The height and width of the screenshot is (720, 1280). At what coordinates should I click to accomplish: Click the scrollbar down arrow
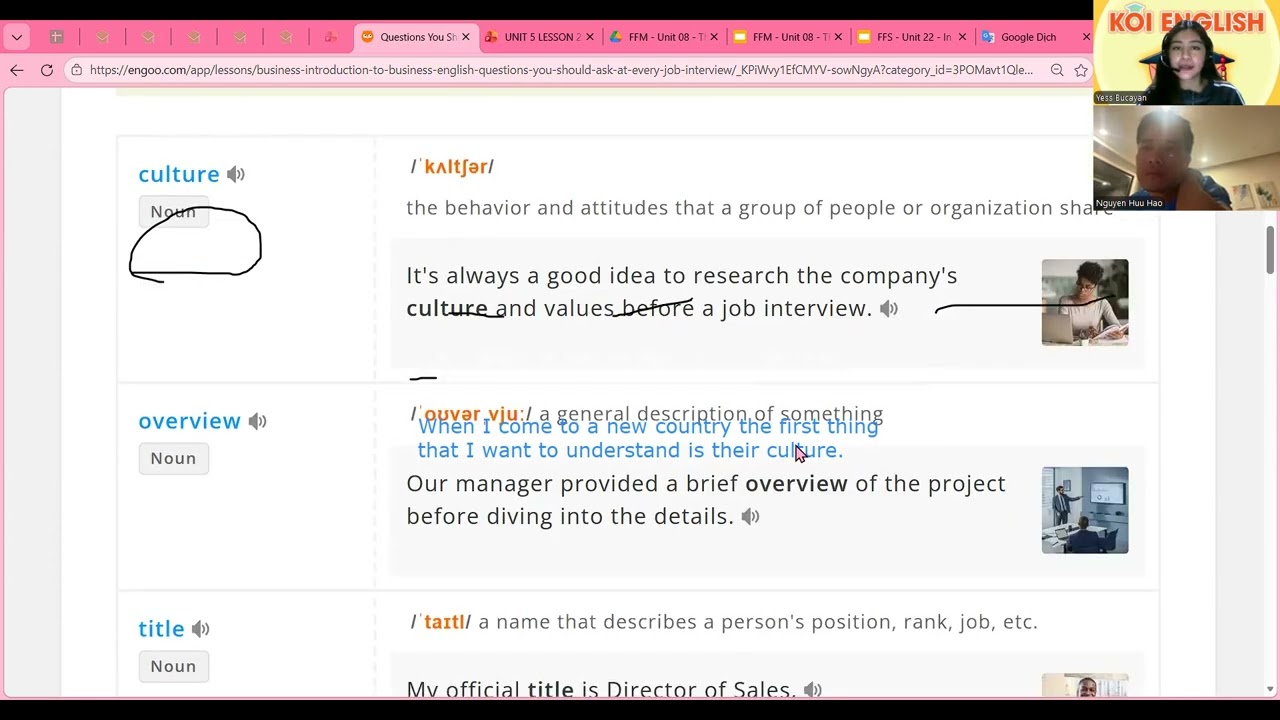coord(1270,689)
